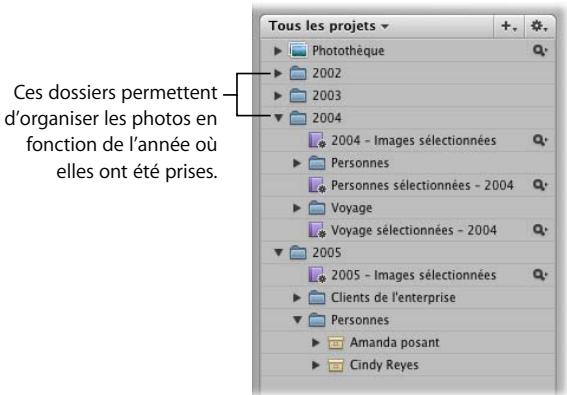567x395 pixels.
Task: Open the 2004 – Images sélectionnées search magnifier
Action: point(540,140)
